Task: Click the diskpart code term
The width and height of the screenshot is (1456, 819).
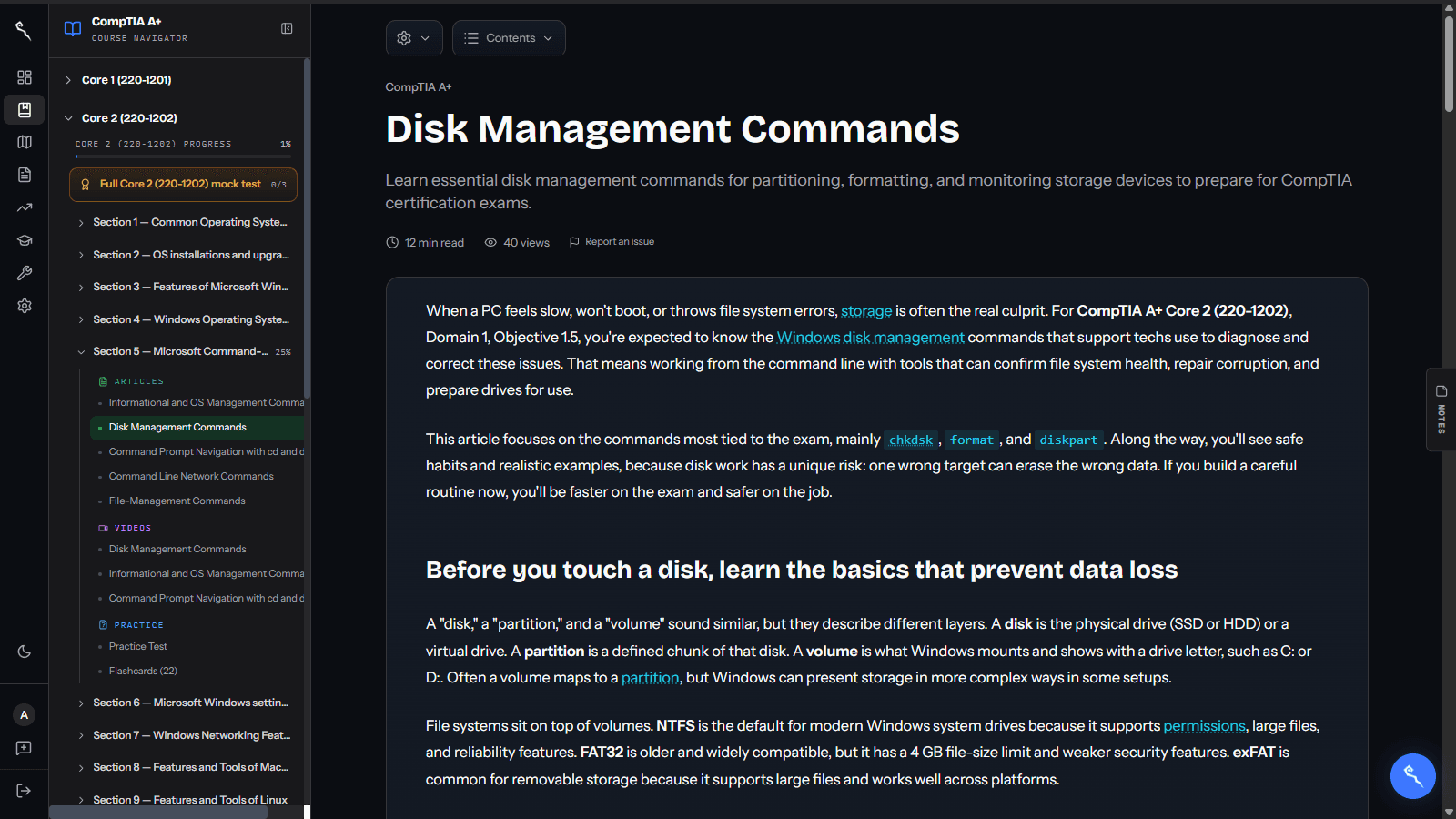Action: (1069, 440)
